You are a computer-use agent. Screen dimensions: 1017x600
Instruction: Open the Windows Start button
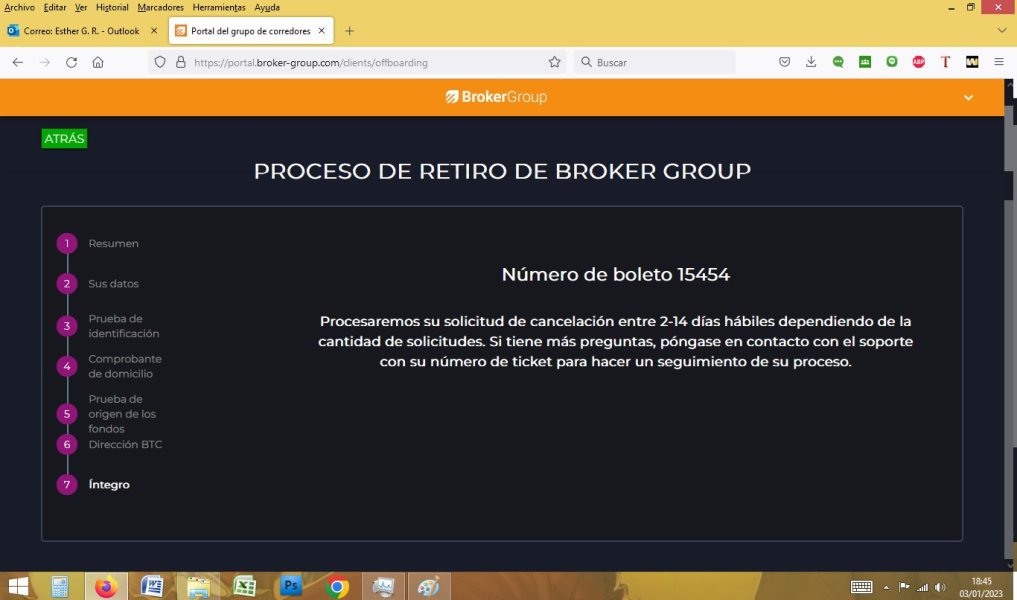18,587
